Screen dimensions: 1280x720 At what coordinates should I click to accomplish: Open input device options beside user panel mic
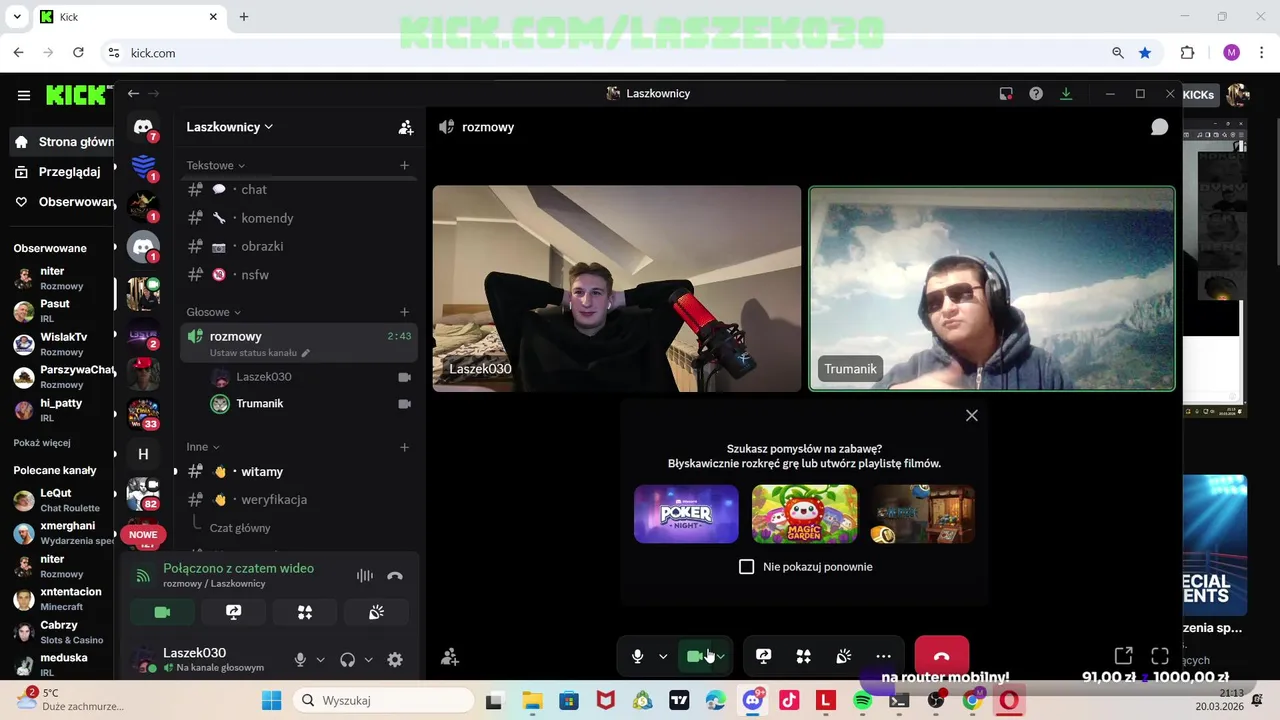coord(320,659)
